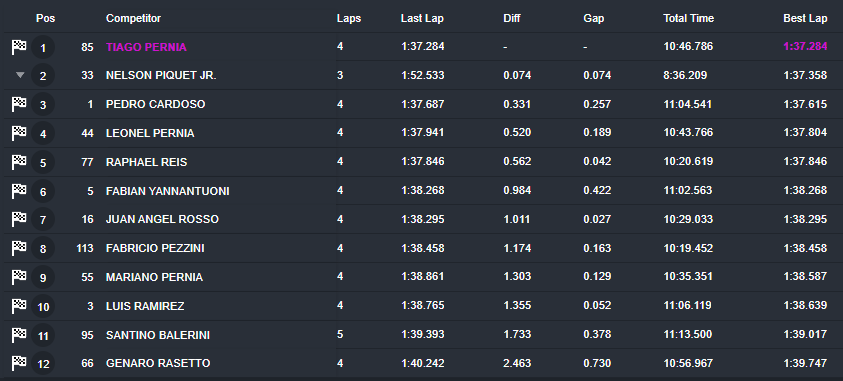
Task: Click the down arrow beside Nelson Piquet Jr.
Action: [20, 75]
